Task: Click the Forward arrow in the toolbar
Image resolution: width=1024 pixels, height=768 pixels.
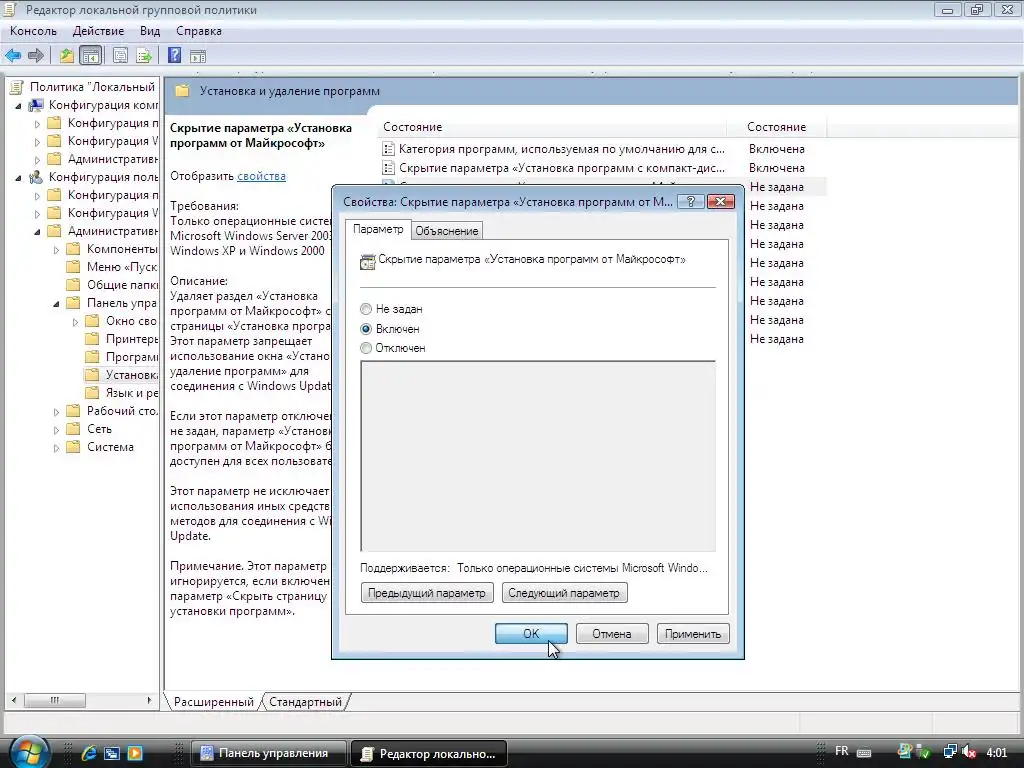Action: click(36, 56)
